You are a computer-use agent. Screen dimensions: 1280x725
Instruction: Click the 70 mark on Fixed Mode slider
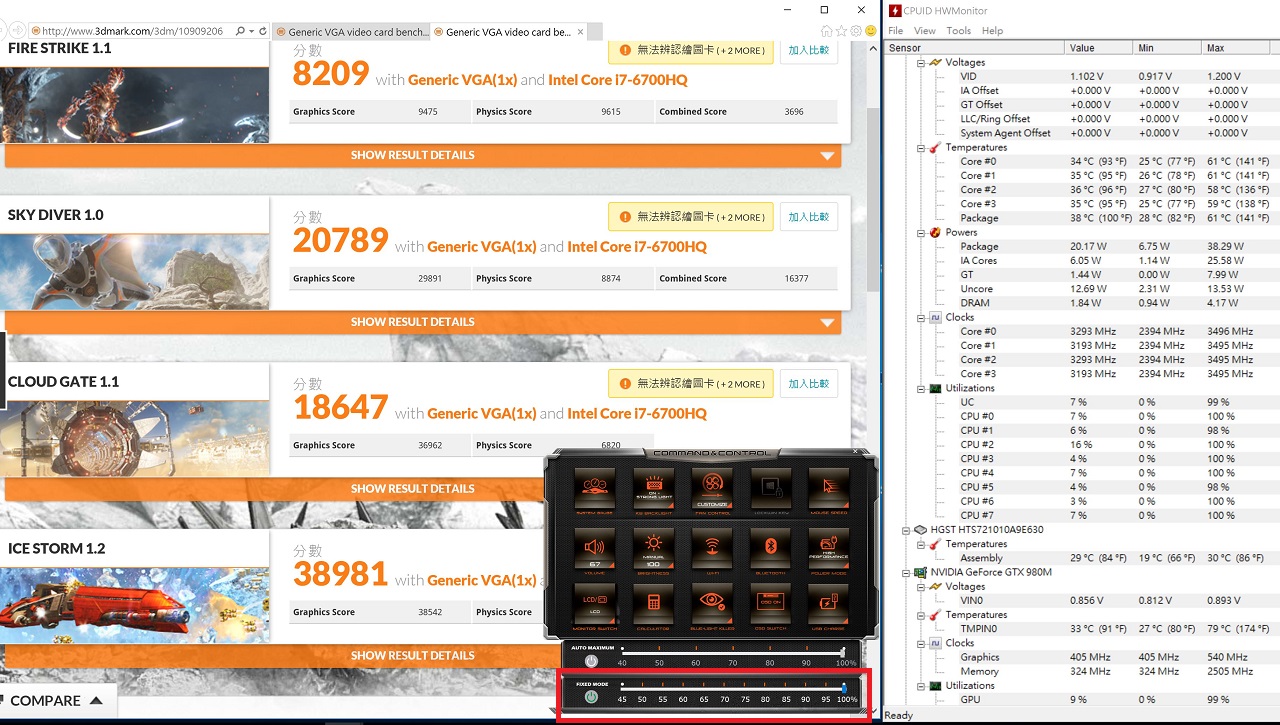coord(725,699)
